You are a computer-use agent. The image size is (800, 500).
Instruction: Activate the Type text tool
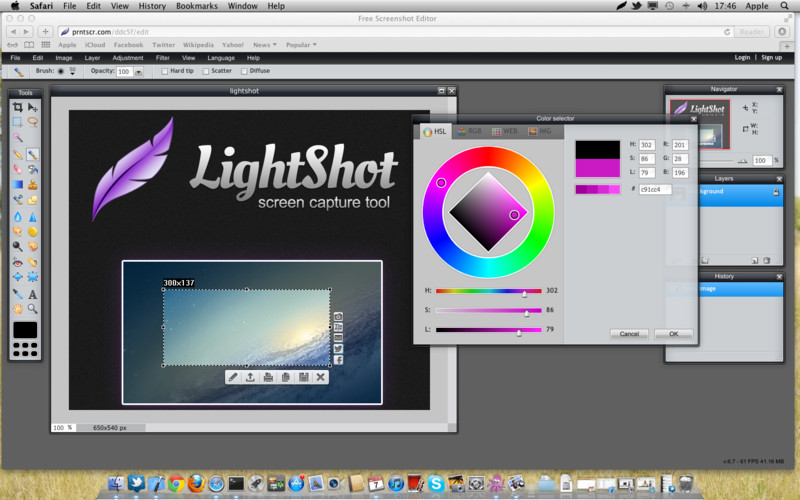33,294
